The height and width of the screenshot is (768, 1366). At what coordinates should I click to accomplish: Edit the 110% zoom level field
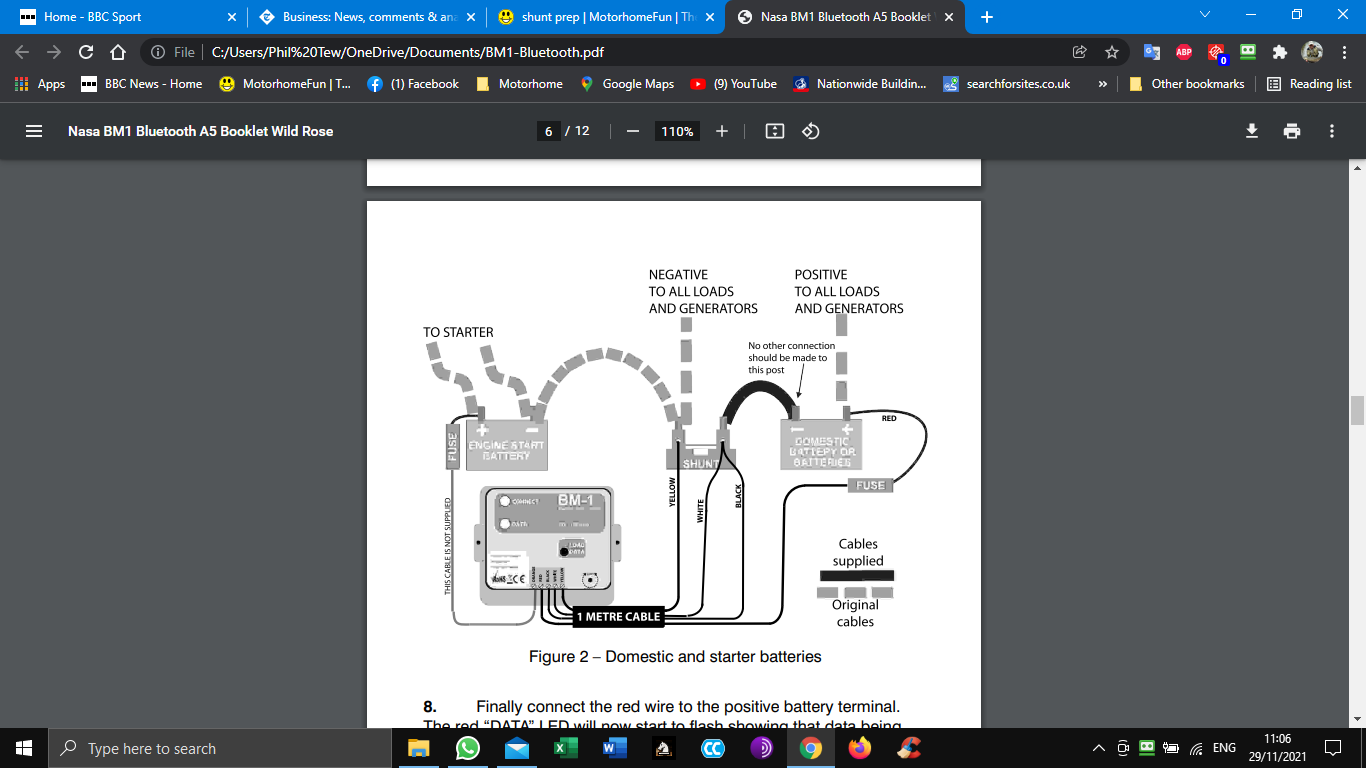[x=677, y=131]
